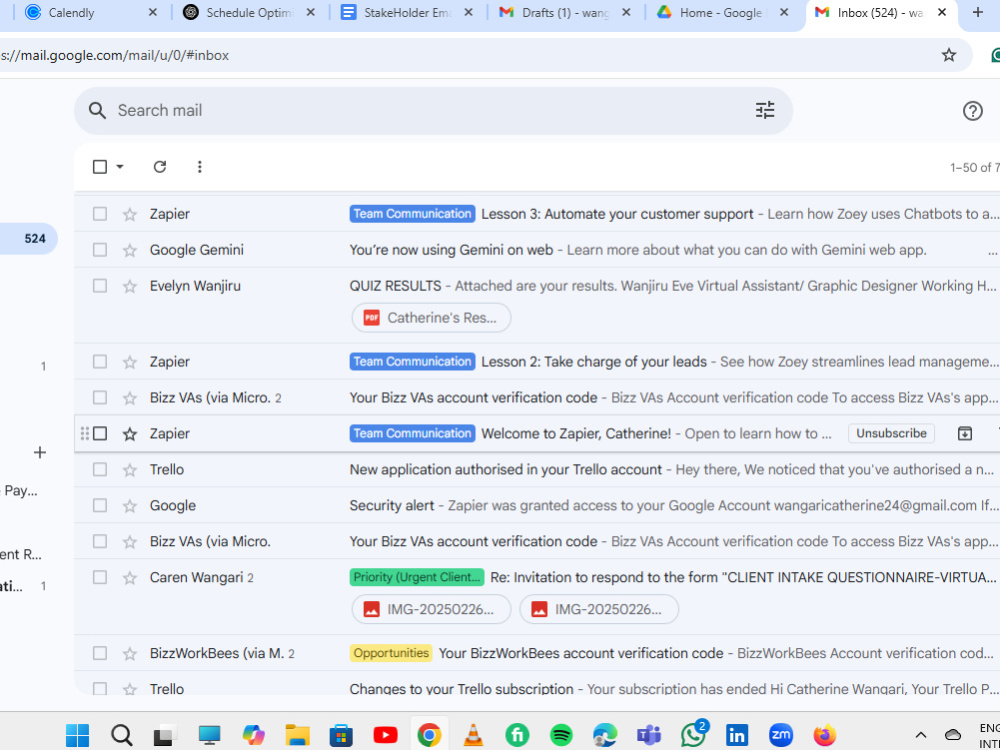Star the Google Security alert email
This screenshot has height=750, width=1000.
(129, 506)
